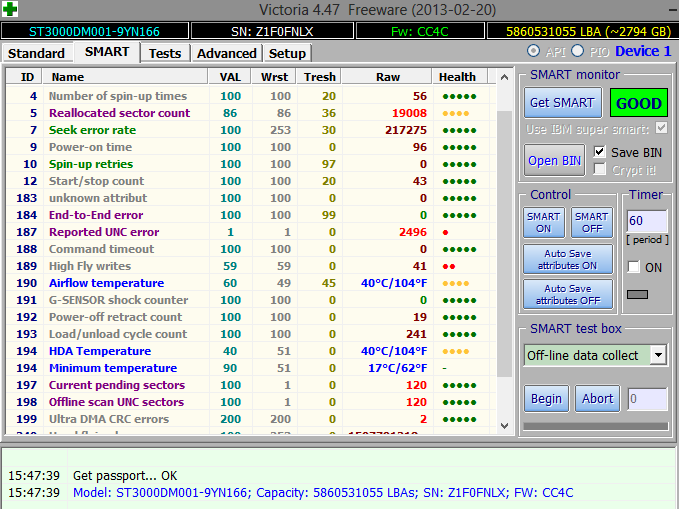Open the Advanced tab
This screenshot has width=679, height=509.
[227, 53]
